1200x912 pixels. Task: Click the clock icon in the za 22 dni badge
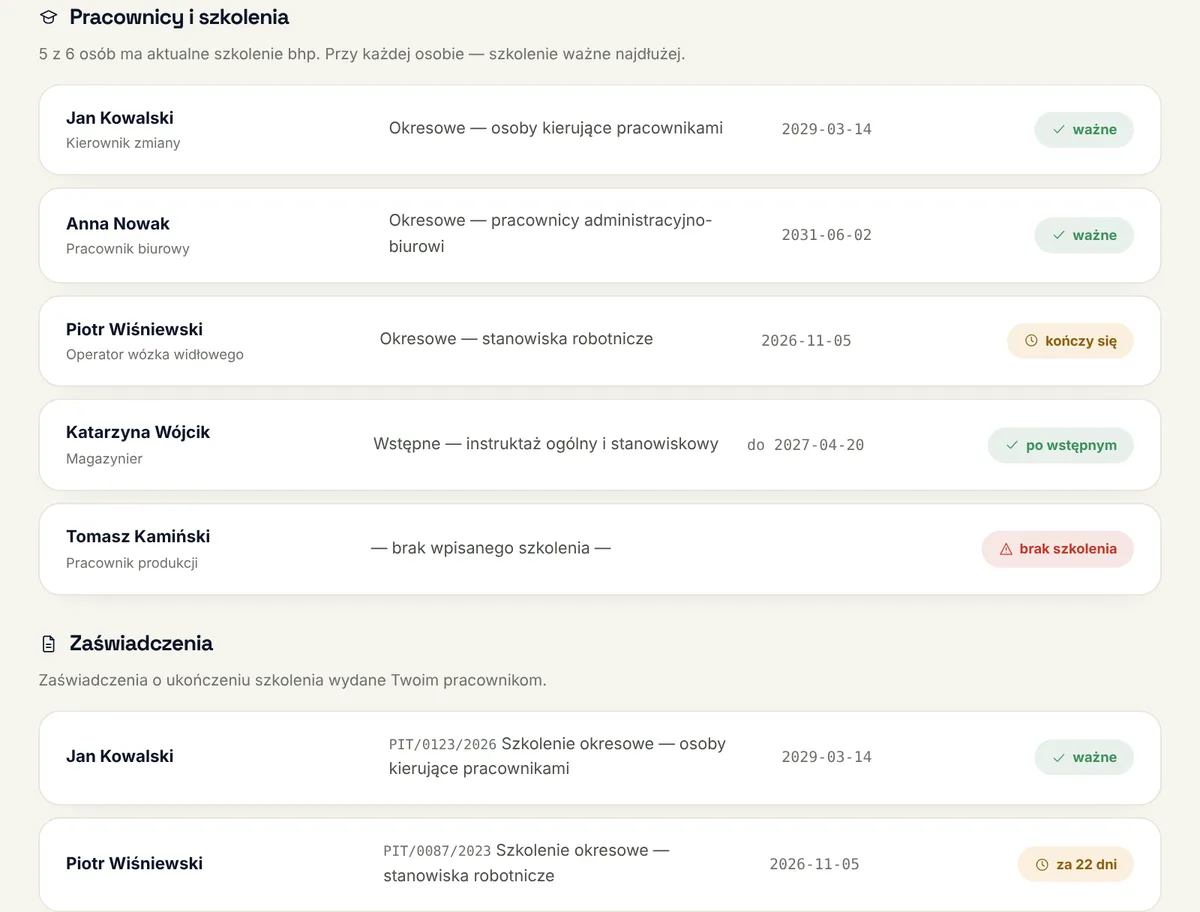tap(1042, 864)
